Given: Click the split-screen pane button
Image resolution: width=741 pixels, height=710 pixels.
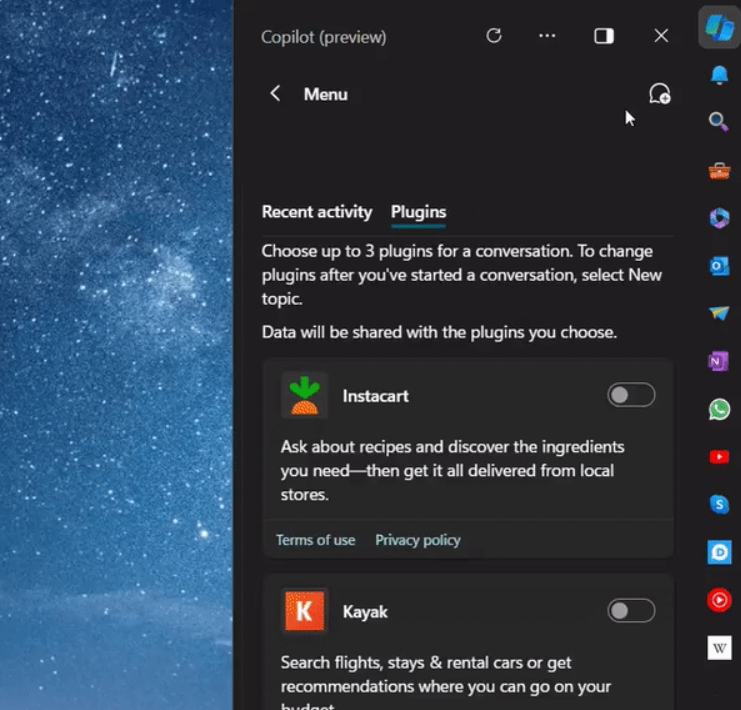Looking at the screenshot, I should tap(604, 36).
